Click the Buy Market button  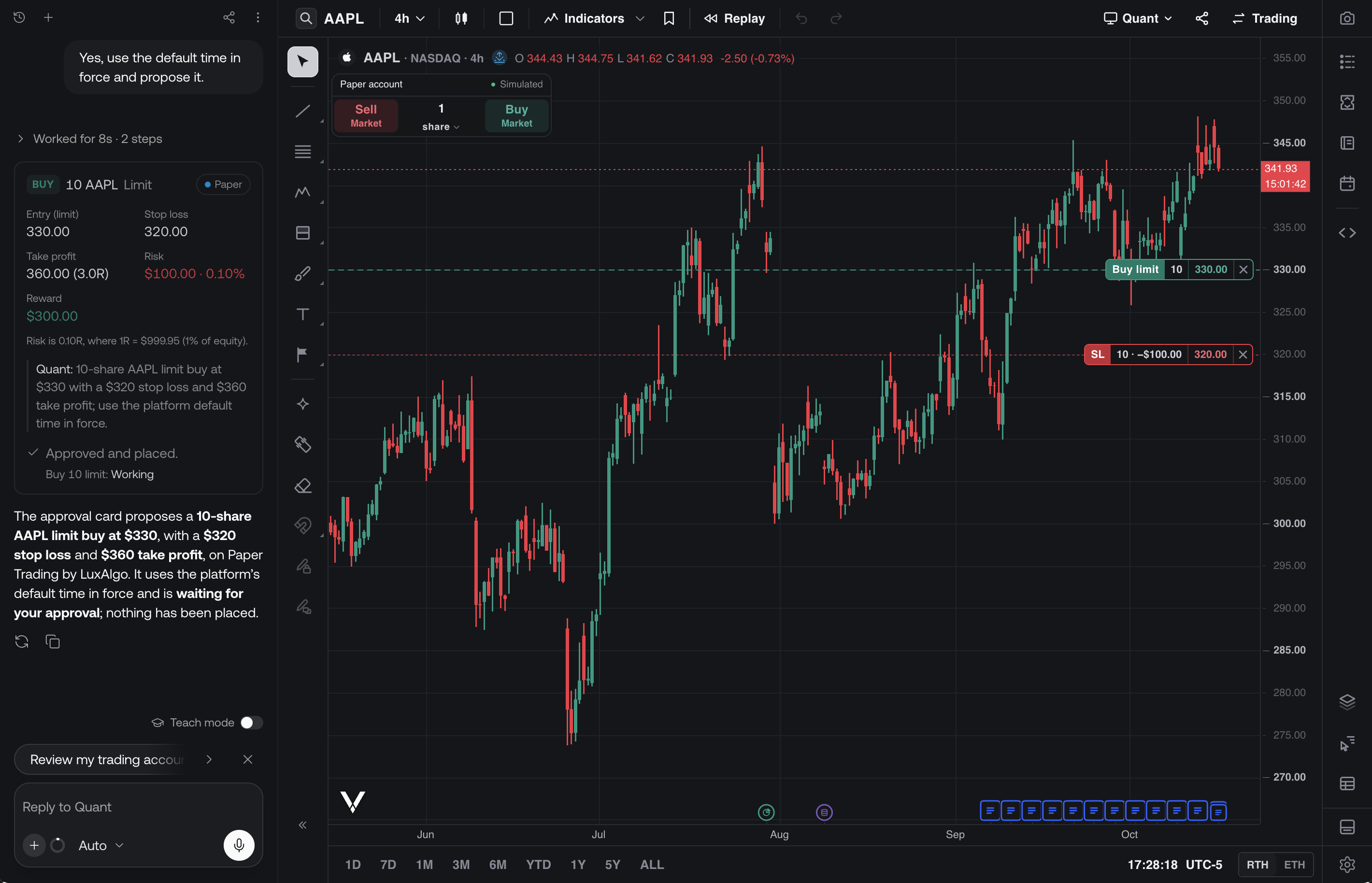click(516, 116)
